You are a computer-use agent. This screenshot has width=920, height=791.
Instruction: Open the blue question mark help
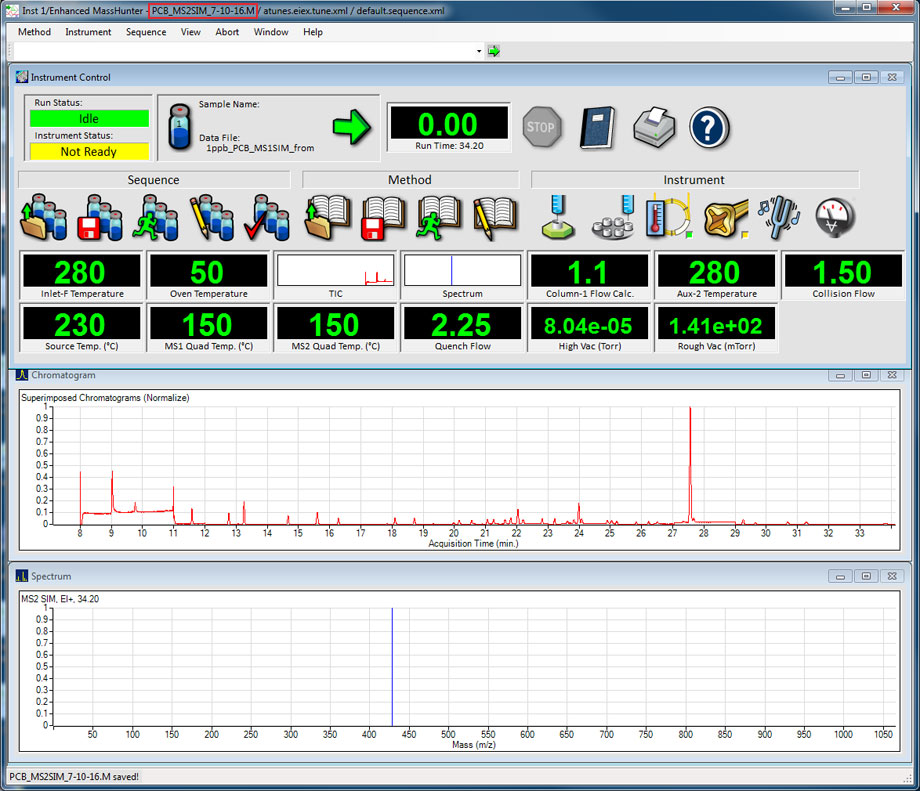pos(709,127)
